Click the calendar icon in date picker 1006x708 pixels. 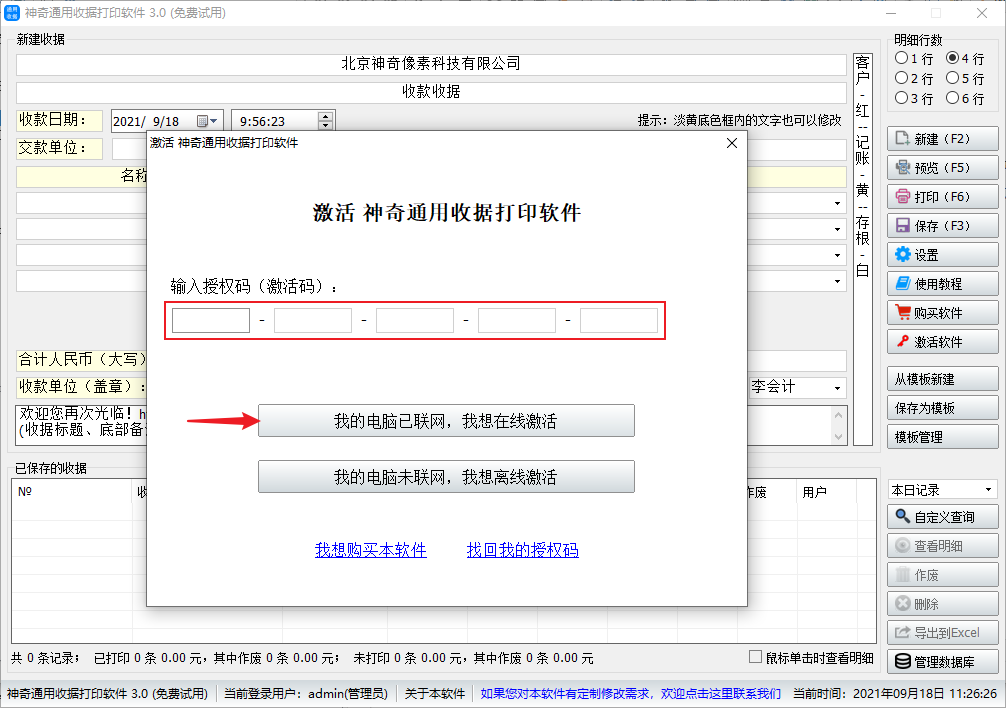(x=203, y=121)
